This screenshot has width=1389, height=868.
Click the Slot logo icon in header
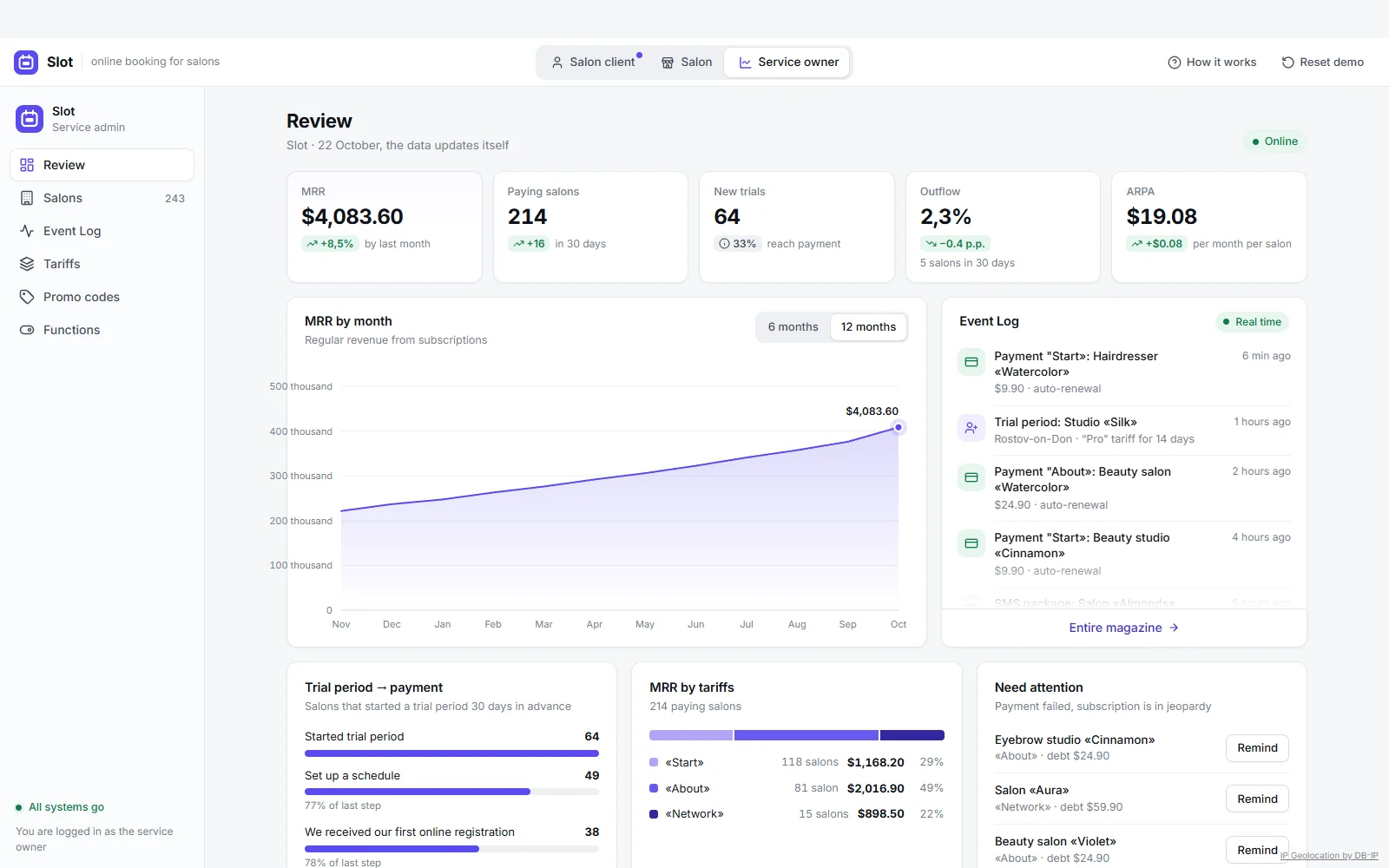click(26, 62)
